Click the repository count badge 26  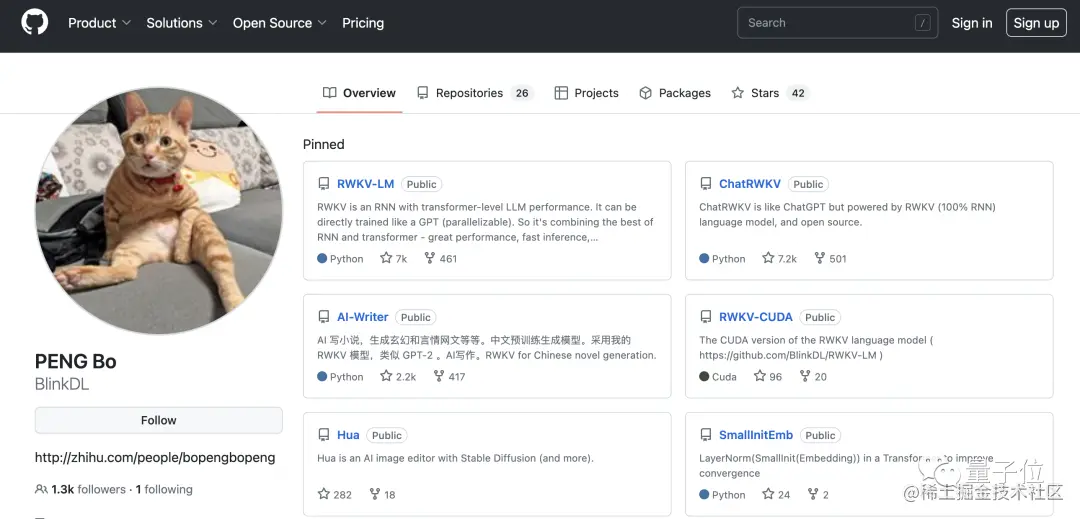(x=522, y=93)
